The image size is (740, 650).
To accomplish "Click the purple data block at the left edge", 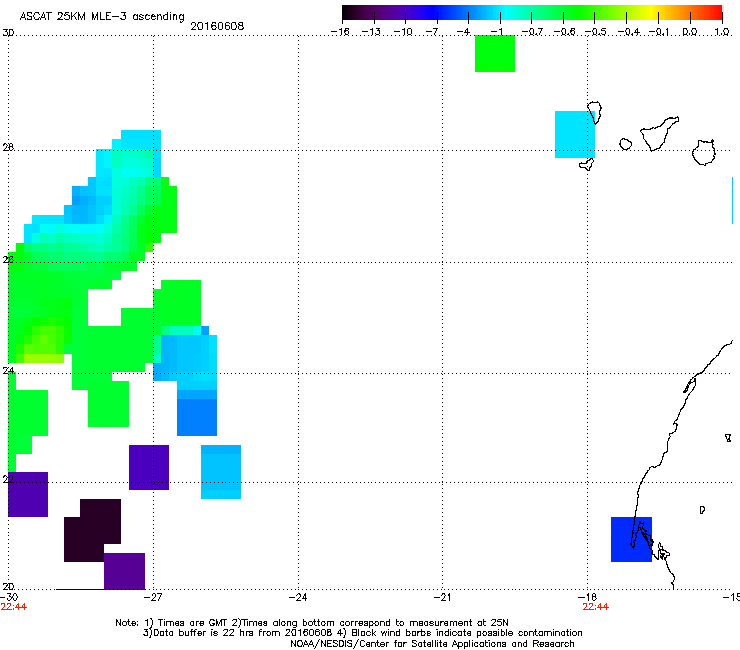I will pyautogui.click(x=28, y=494).
